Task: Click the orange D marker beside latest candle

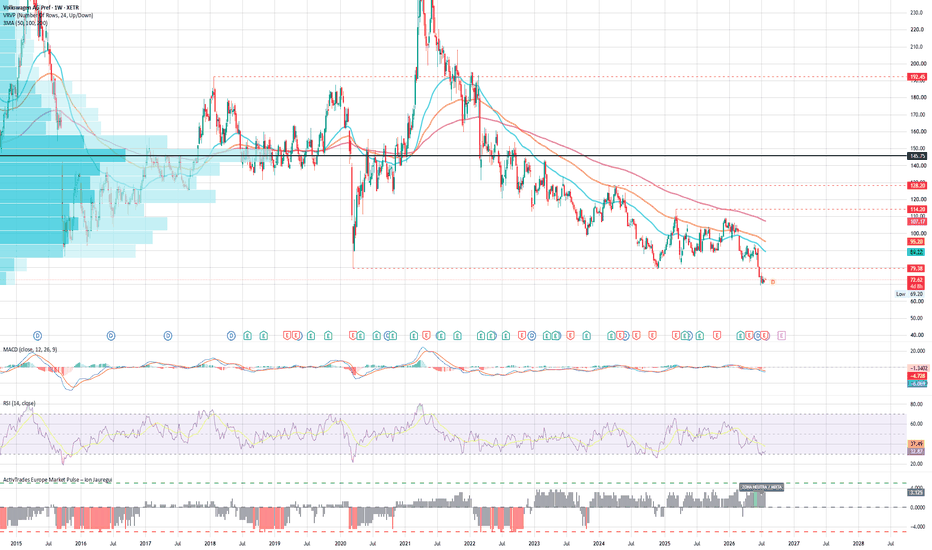Action: [773, 282]
